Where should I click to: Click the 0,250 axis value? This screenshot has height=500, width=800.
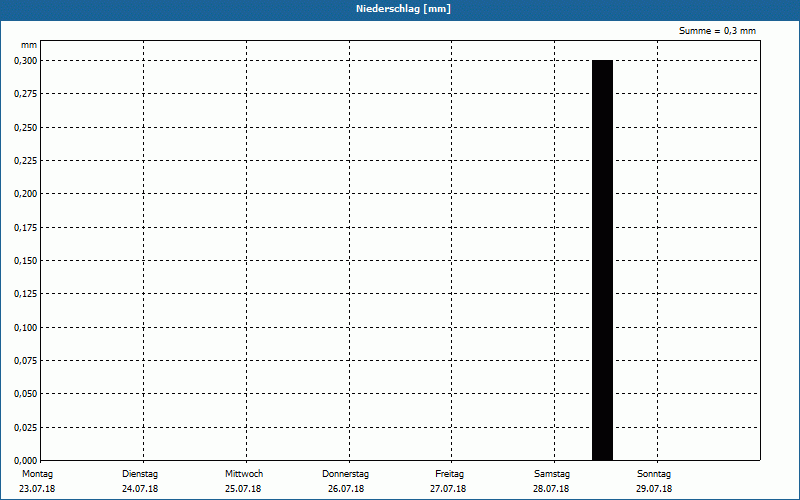(x=26, y=128)
